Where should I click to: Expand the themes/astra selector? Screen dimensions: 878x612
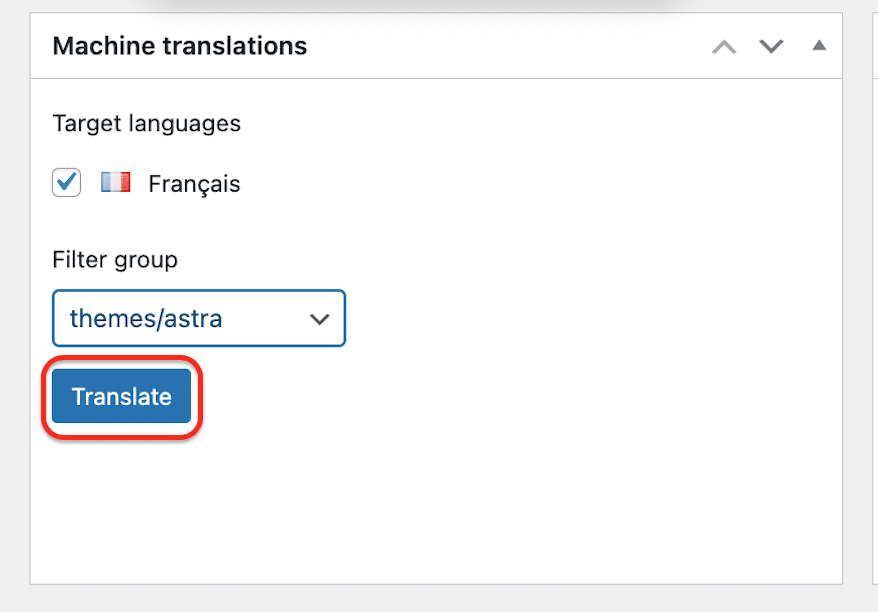(x=198, y=318)
